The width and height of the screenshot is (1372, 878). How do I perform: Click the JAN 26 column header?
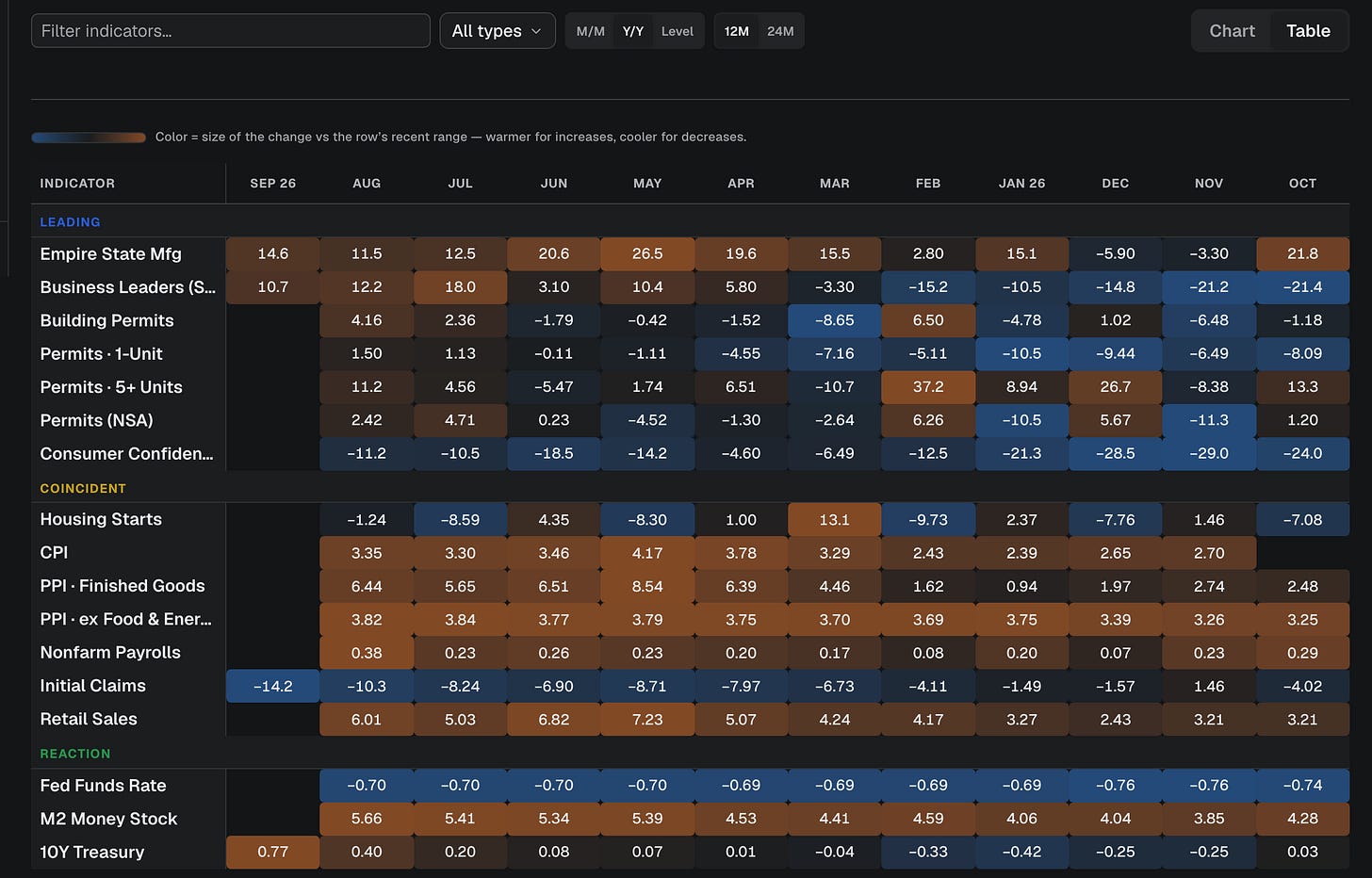click(1021, 184)
